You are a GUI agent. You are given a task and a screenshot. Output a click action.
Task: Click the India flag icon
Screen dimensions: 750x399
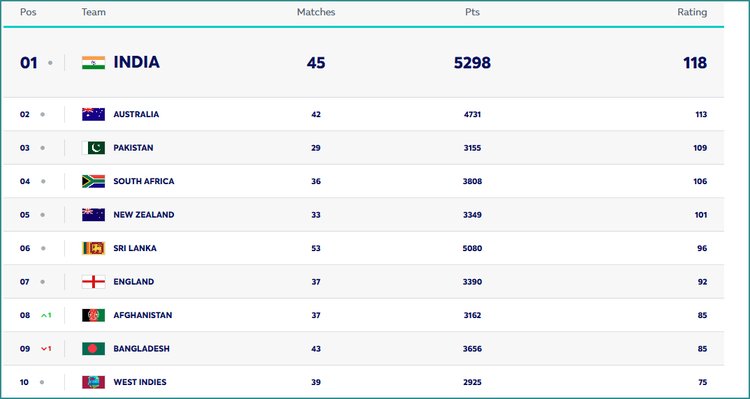coord(93,63)
